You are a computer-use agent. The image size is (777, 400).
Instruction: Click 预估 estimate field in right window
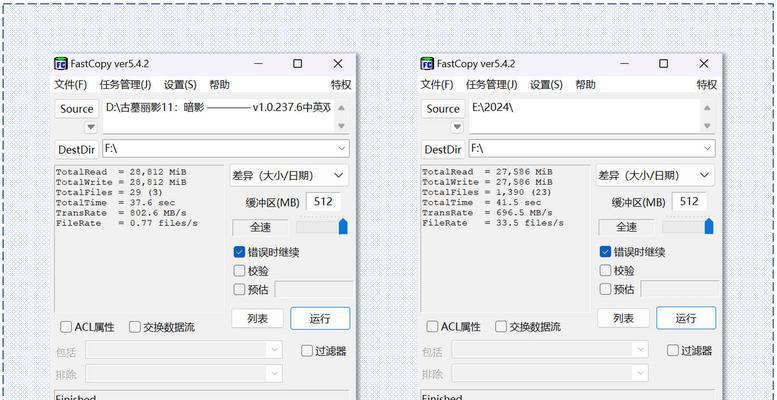coord(680,289)
